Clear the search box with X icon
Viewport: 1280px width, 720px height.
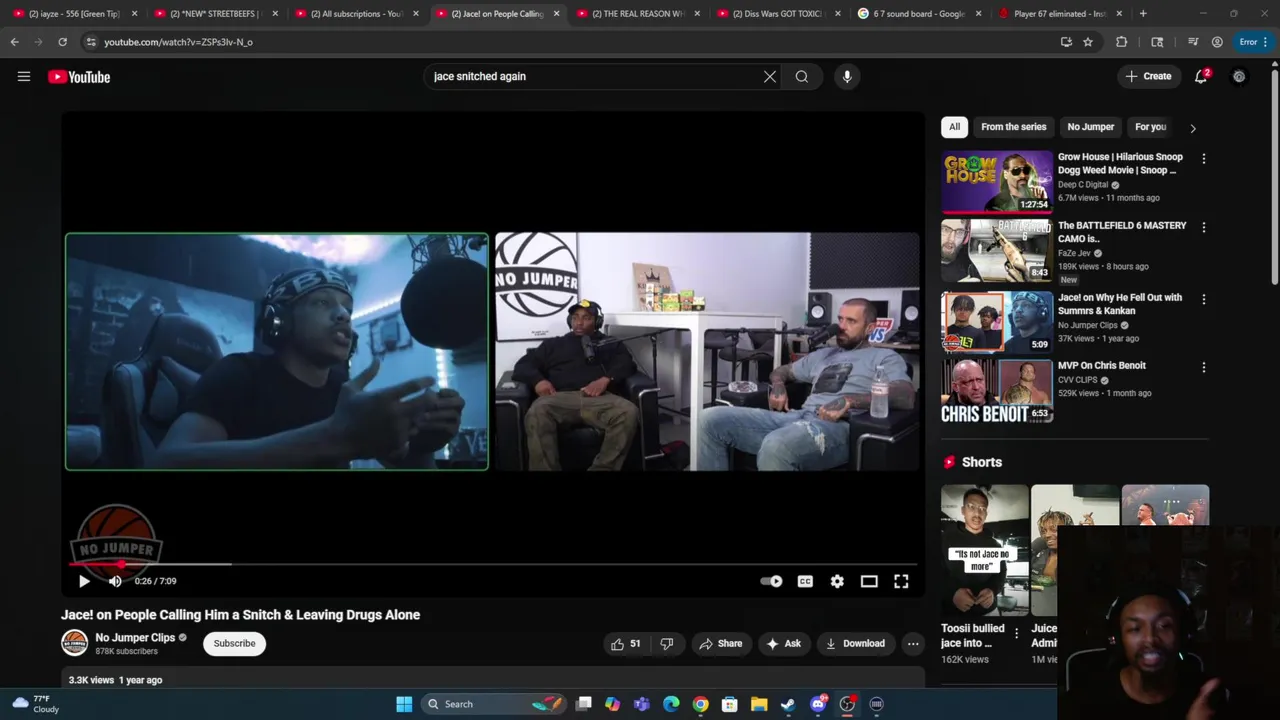770,76
